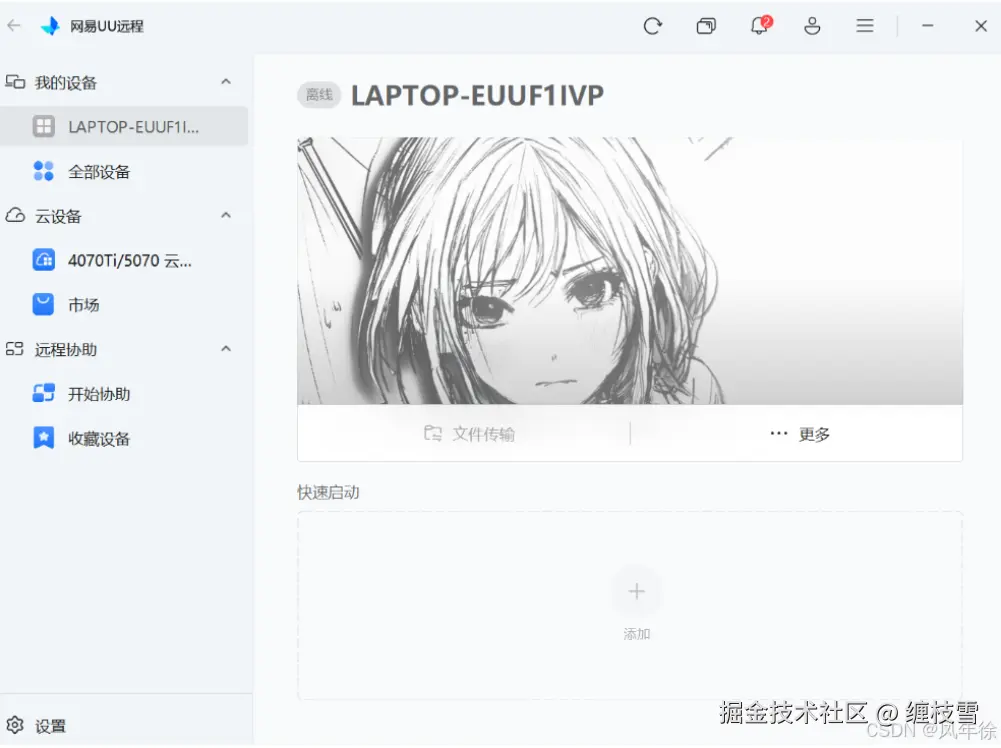Open the multi-window sessions icon
The height and width of the screenshot is (748, 1001).
click(x=706, y=26)
